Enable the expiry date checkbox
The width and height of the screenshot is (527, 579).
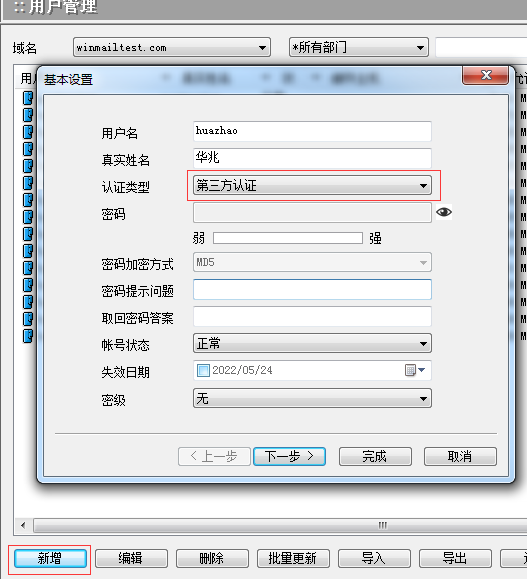click(x=203, y=370)
